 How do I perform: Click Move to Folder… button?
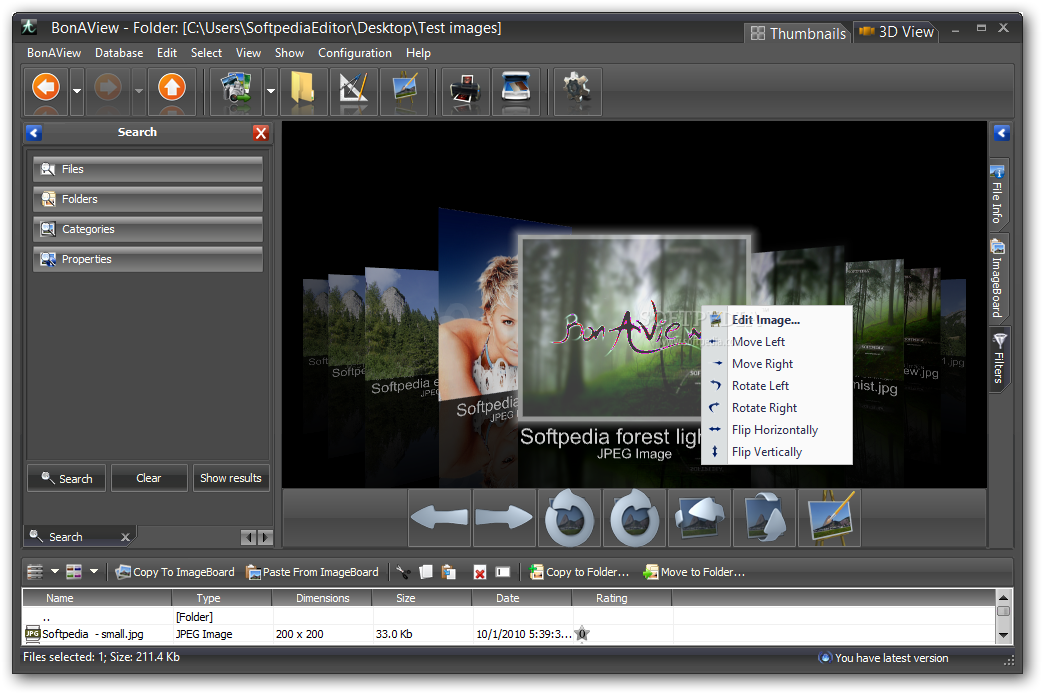coord(694,572)
